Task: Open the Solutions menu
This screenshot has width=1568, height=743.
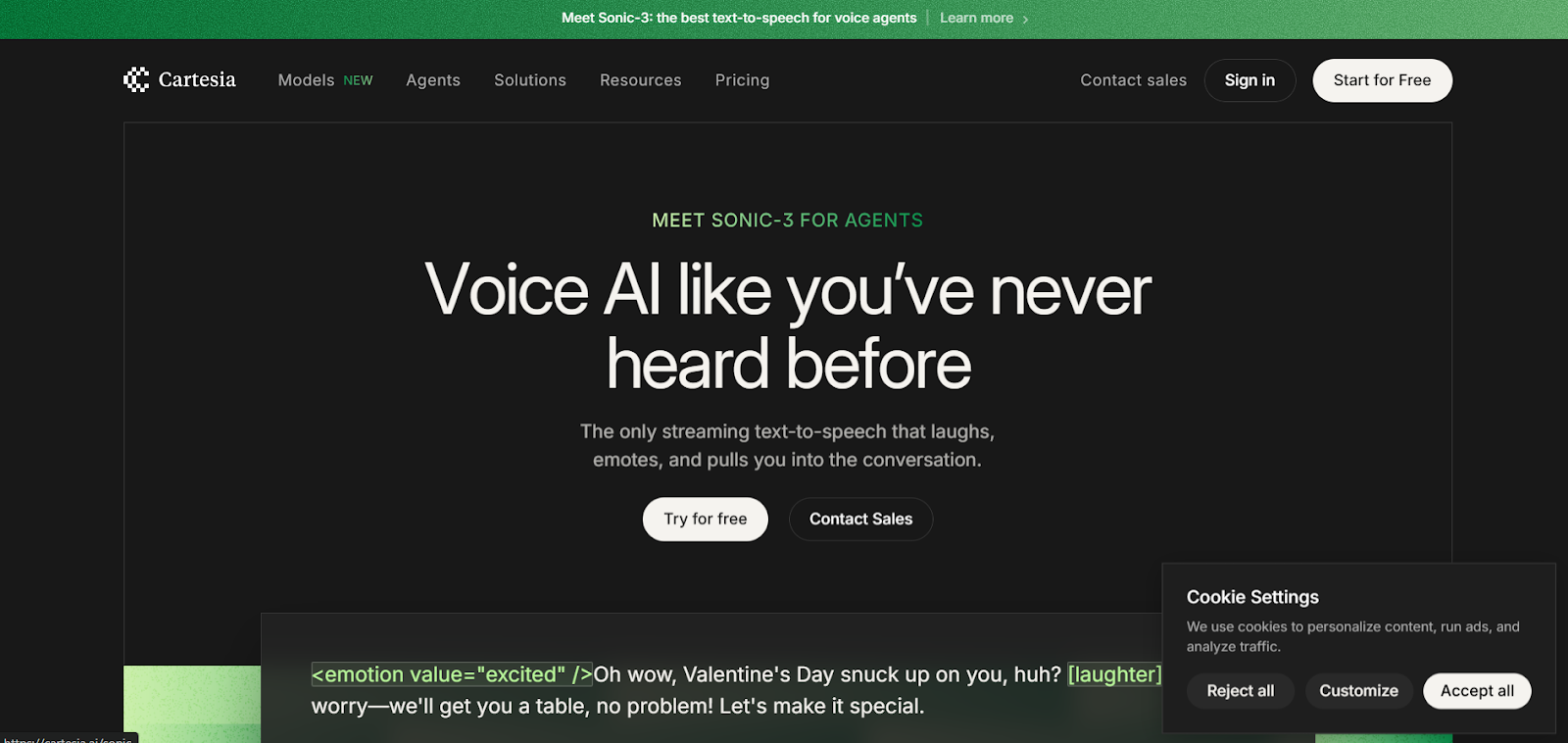Action: (530, 80)
